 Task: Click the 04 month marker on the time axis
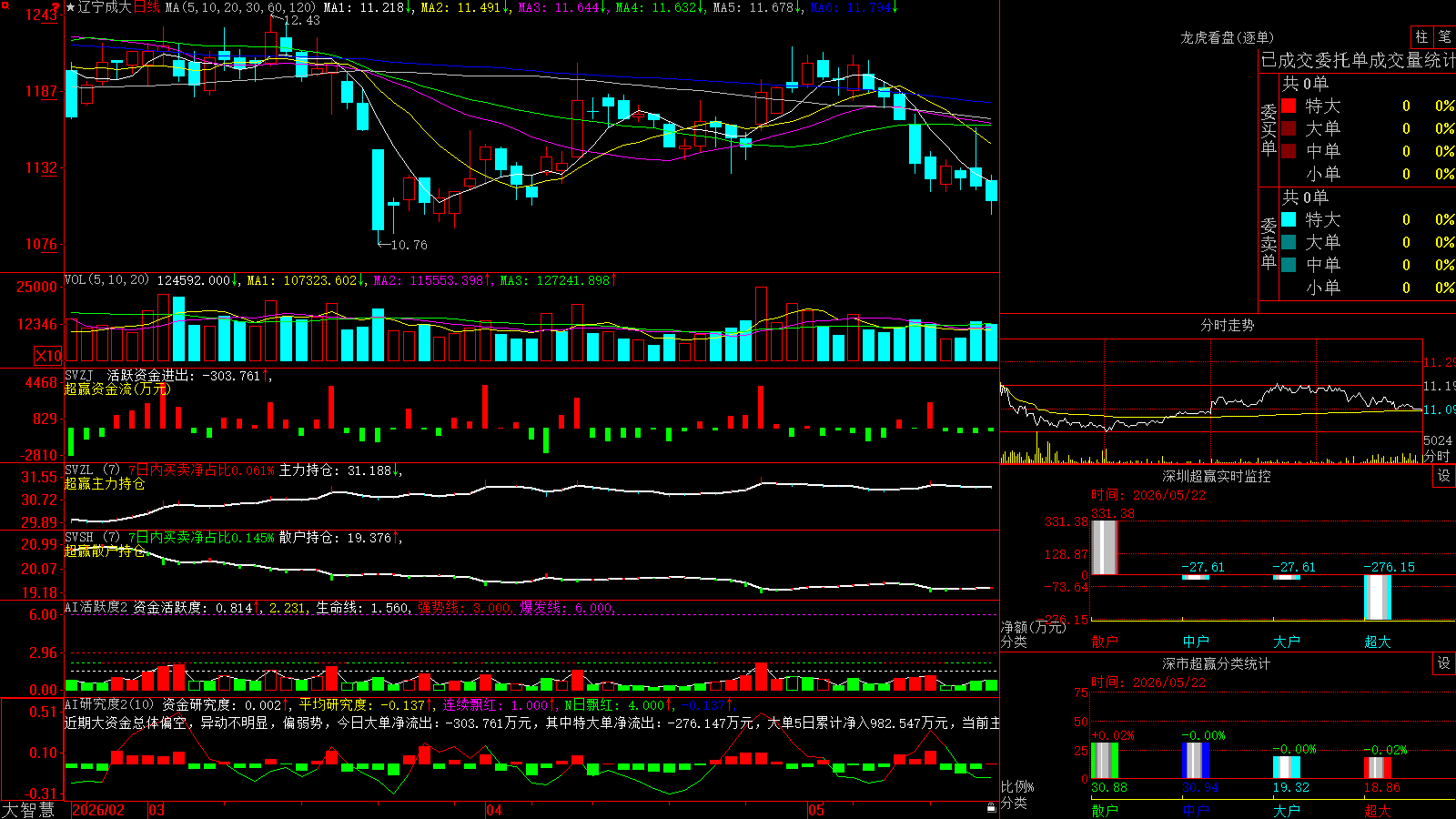494,810
